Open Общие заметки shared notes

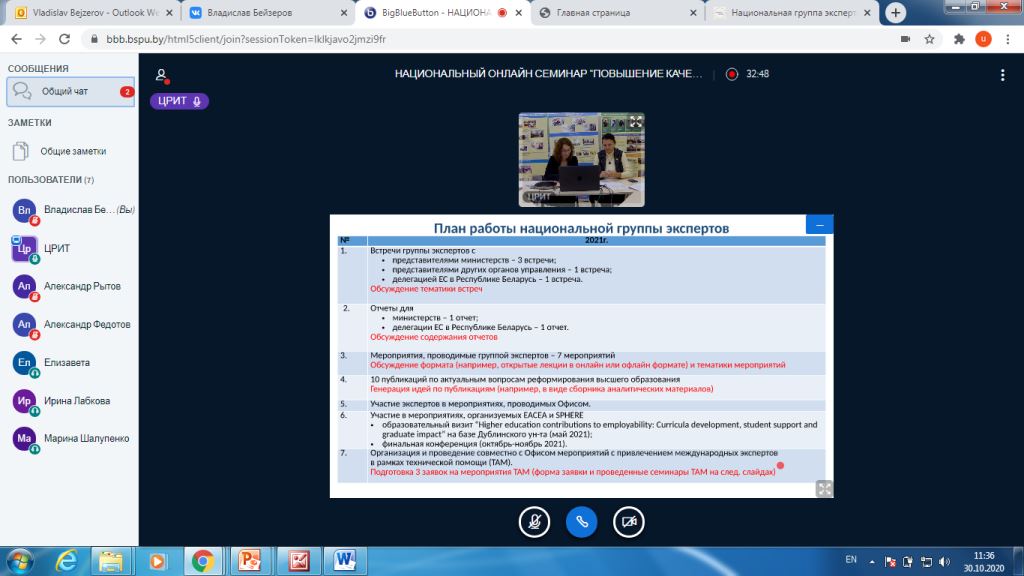[70, 152]
